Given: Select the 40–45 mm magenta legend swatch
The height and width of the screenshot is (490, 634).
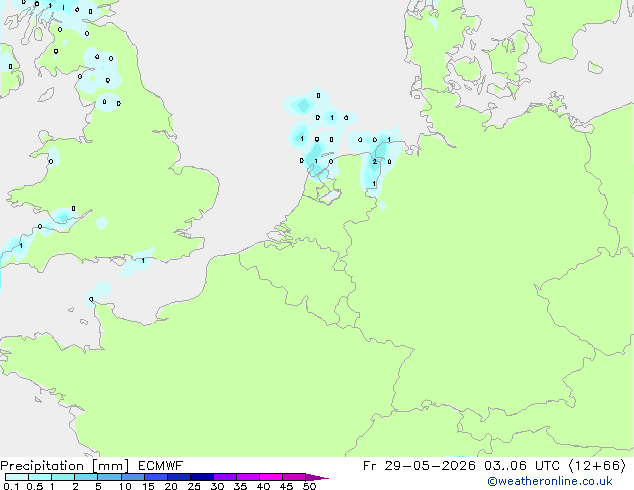Looking at the screenshot, I should 271,477.
